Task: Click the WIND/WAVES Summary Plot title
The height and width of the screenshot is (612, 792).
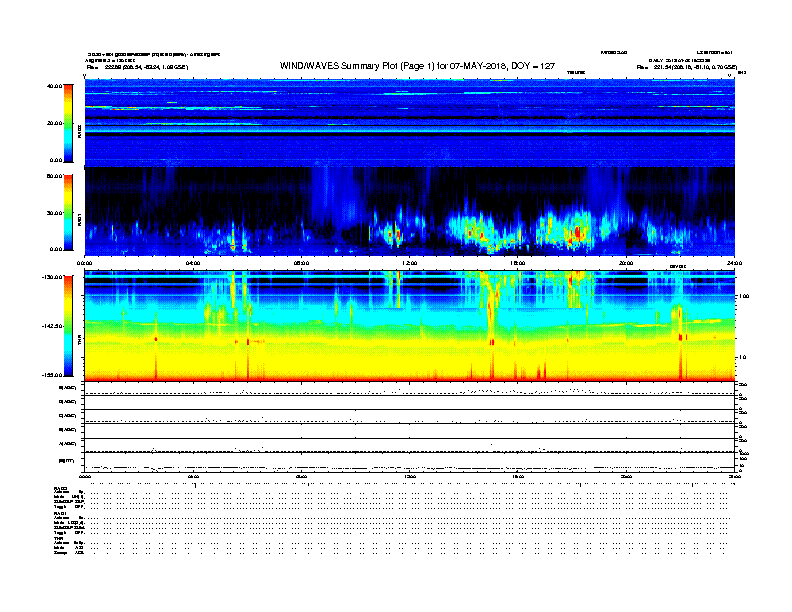Action: (x=417, y=66)
